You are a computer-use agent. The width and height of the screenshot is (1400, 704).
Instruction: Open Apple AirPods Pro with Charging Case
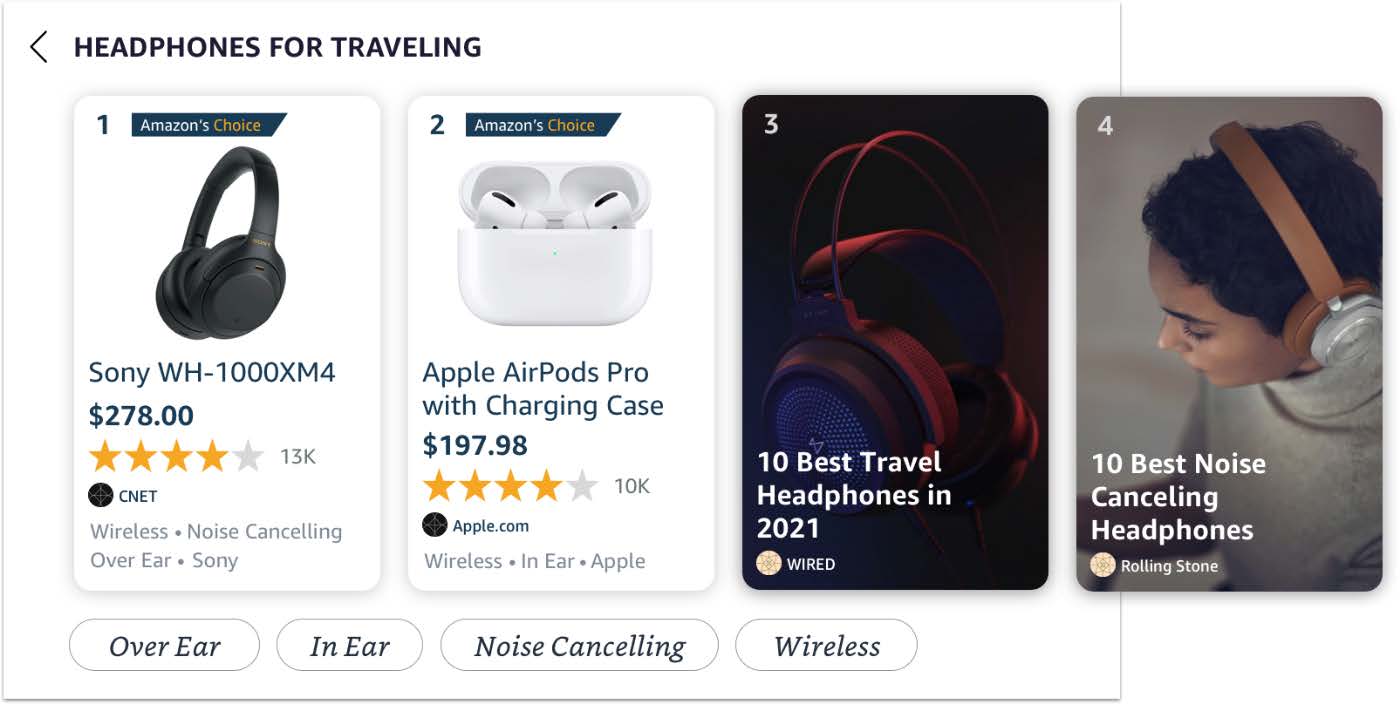point(542,389)
